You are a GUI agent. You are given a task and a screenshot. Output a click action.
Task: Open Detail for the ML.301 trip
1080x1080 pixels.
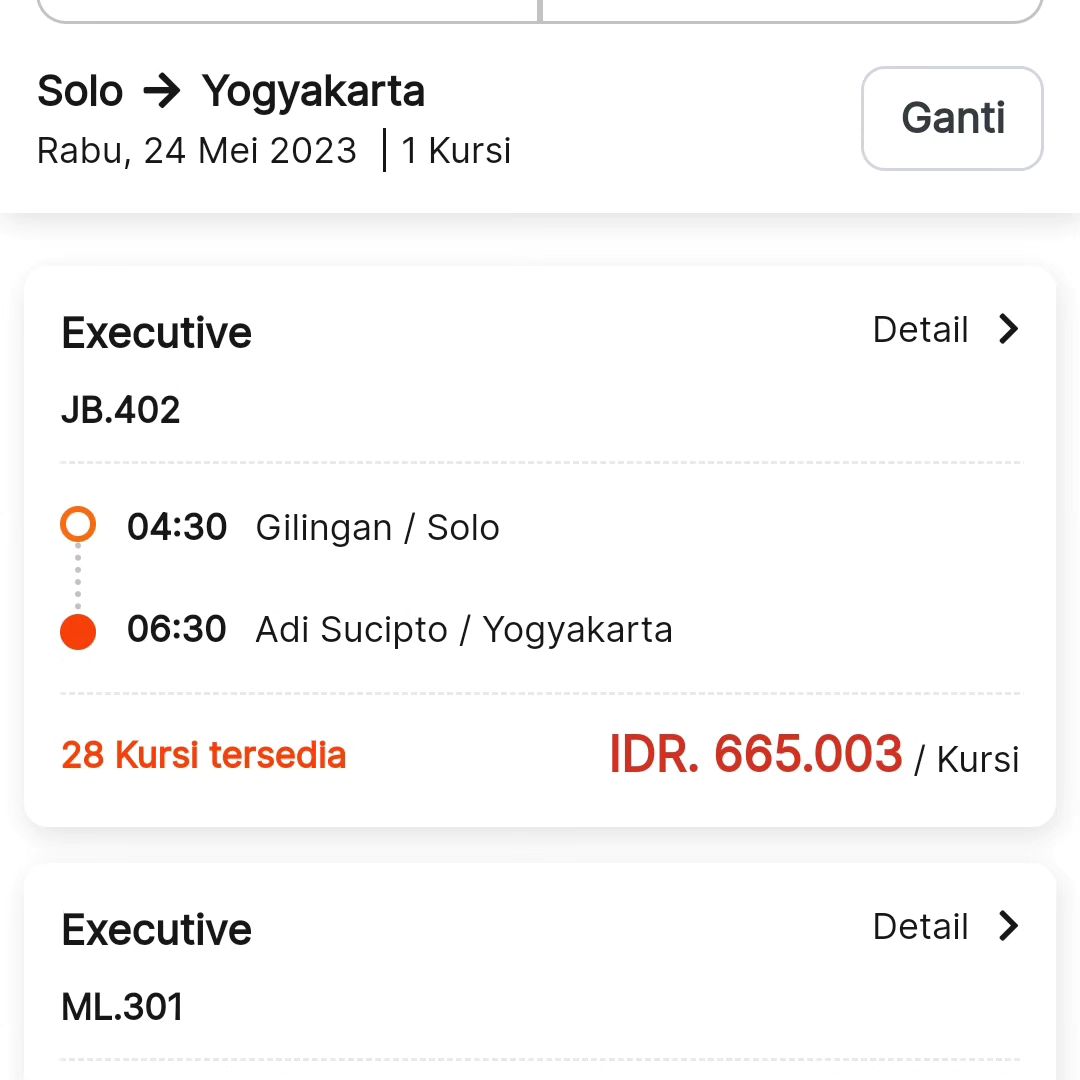click(x=920, y=927)
